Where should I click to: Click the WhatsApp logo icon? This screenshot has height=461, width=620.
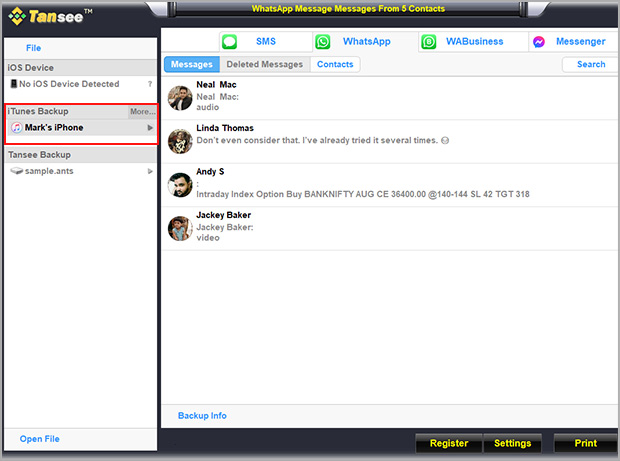pyautogui.click(x=323, y=42)
